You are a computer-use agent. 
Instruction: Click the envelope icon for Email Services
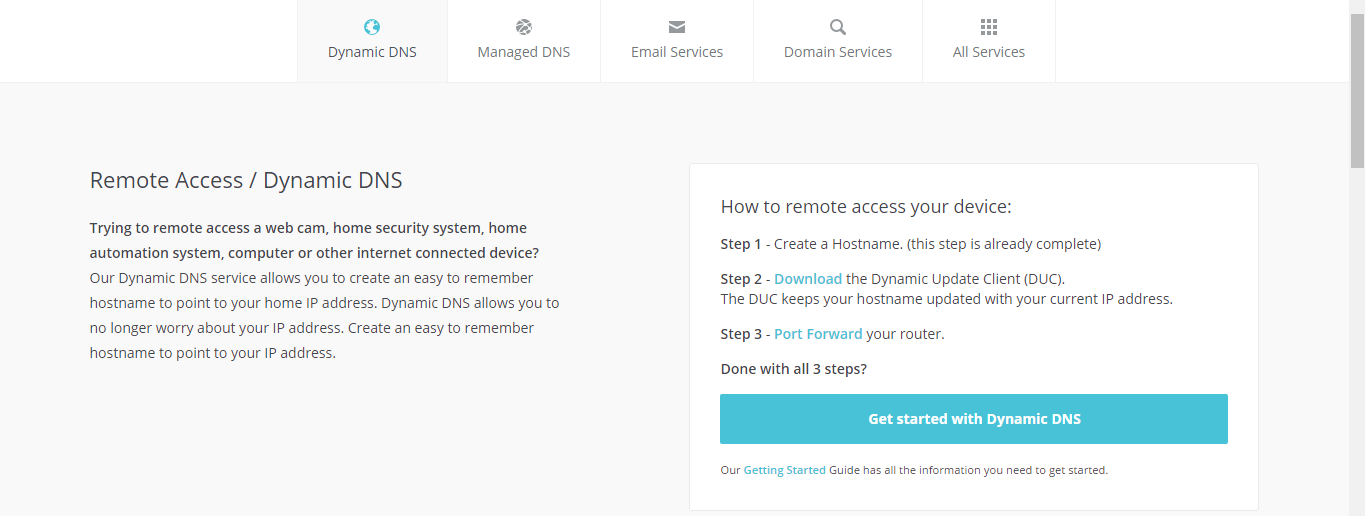(677, 27)
